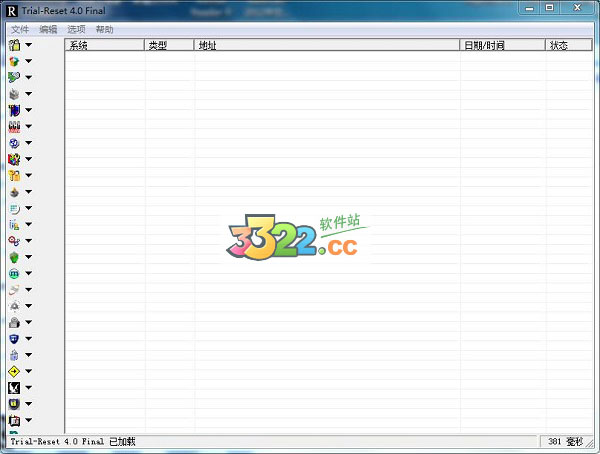The height and width of the screenshot is (454, 600).
Task: Select the blue shield with white emblem icon
Action: click(14, 339)
